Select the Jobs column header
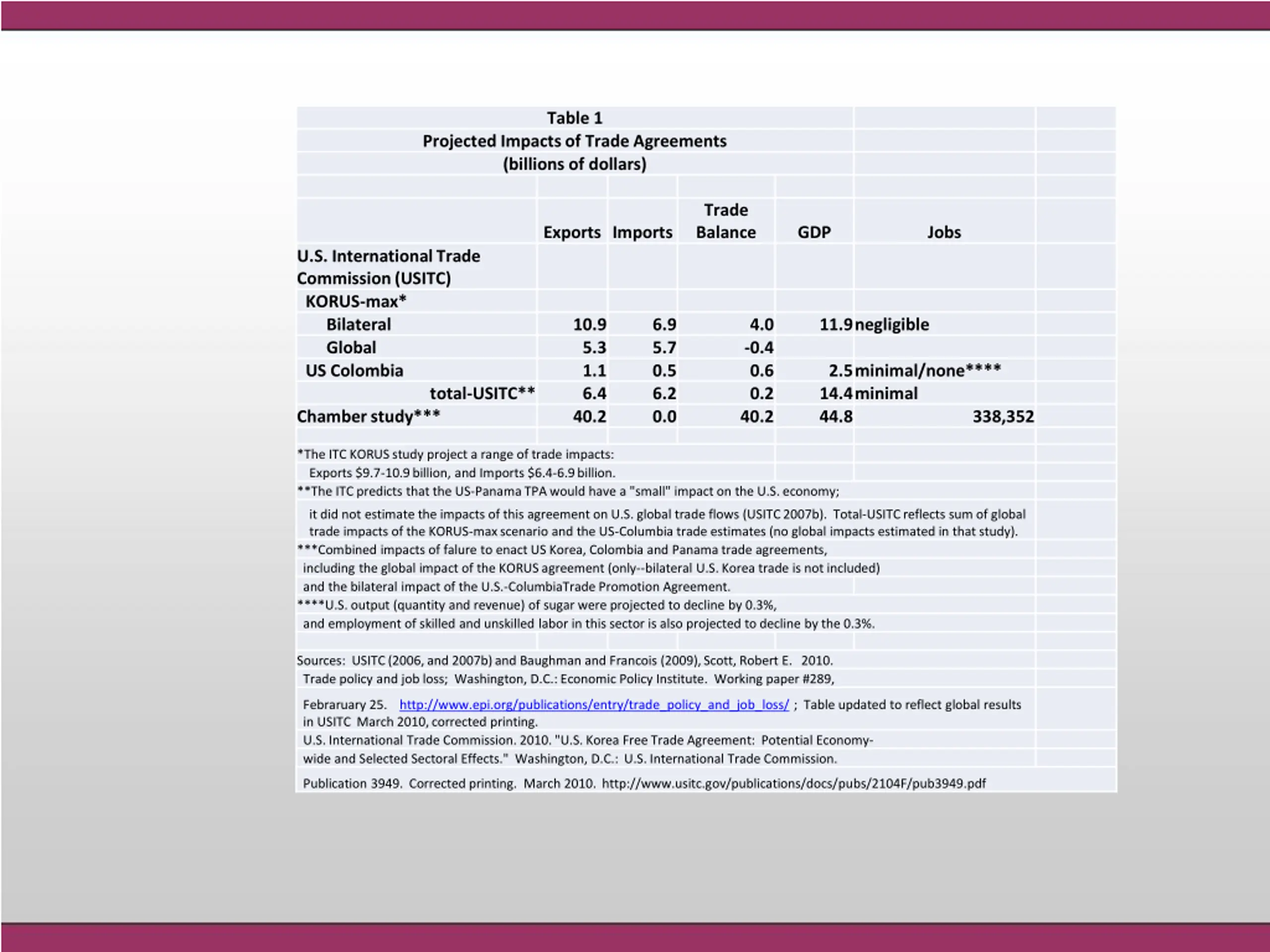1270x952 pixels. pos(944,233)
